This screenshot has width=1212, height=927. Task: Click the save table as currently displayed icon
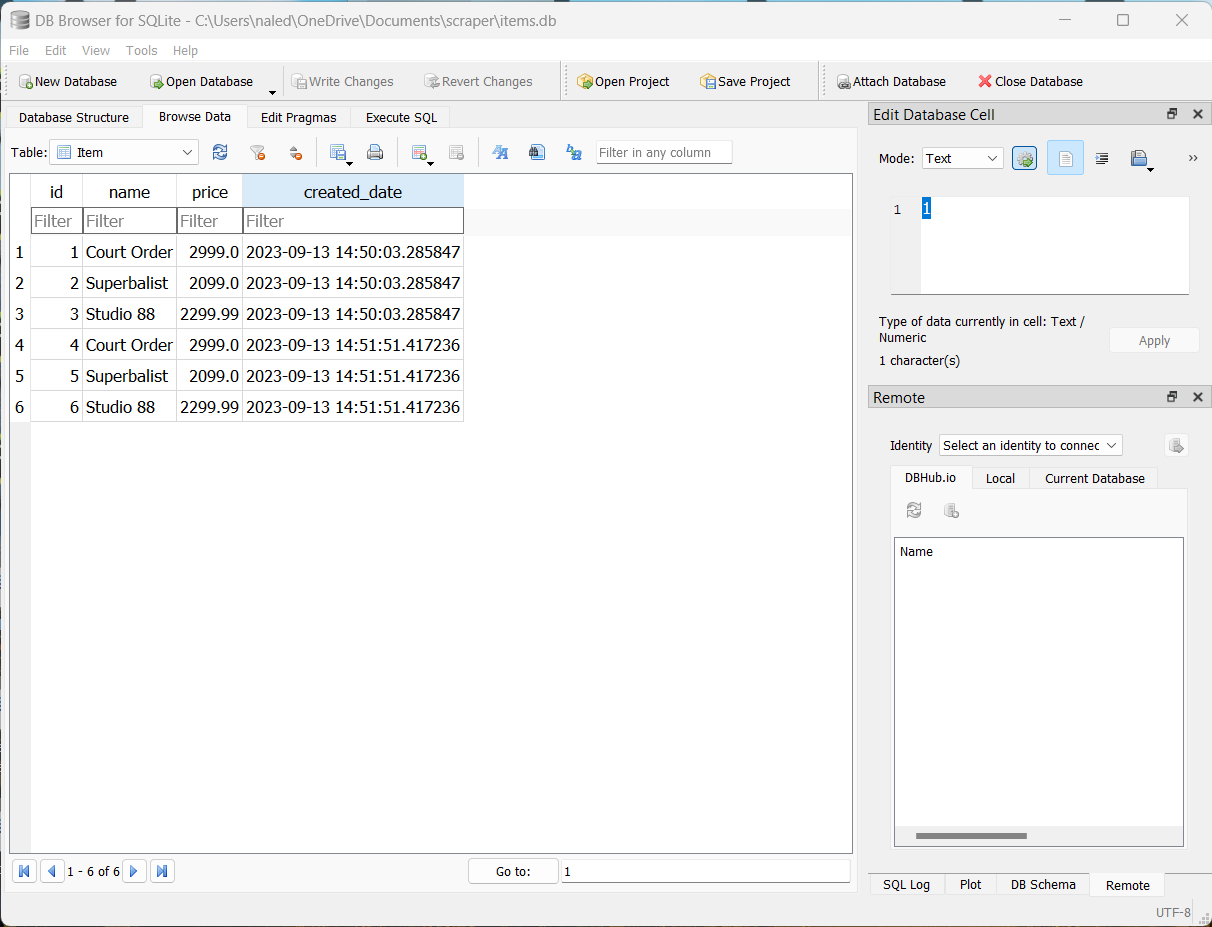(x=339, y=152)
